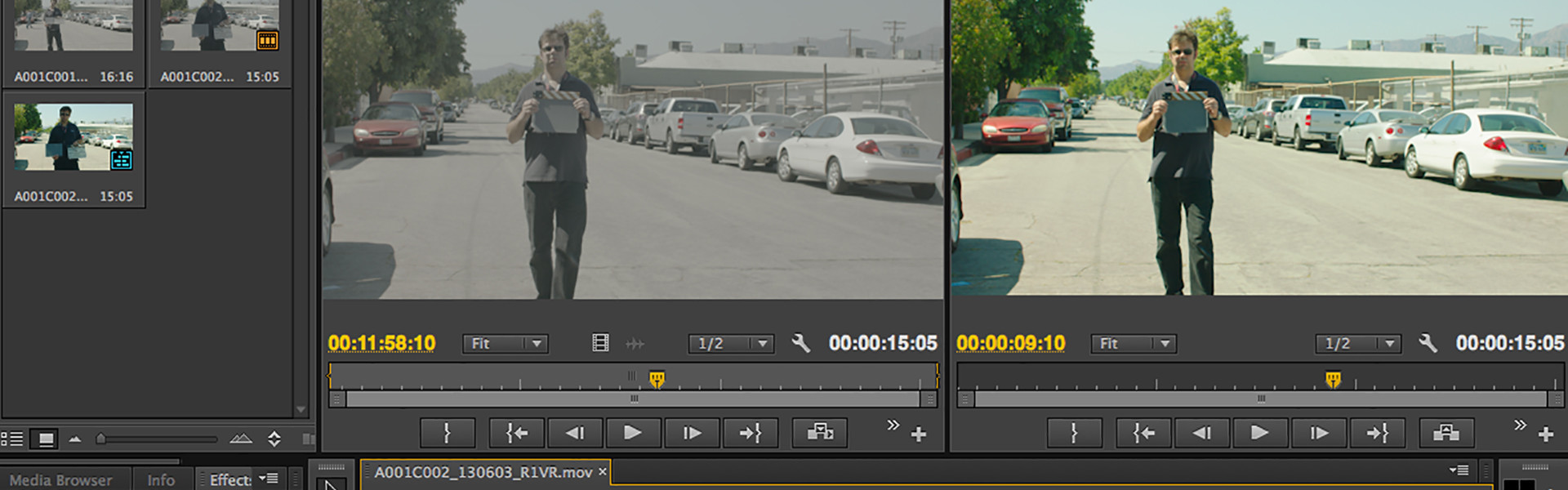Click the Program monitor zoom scroll bar

point(1261,399)
